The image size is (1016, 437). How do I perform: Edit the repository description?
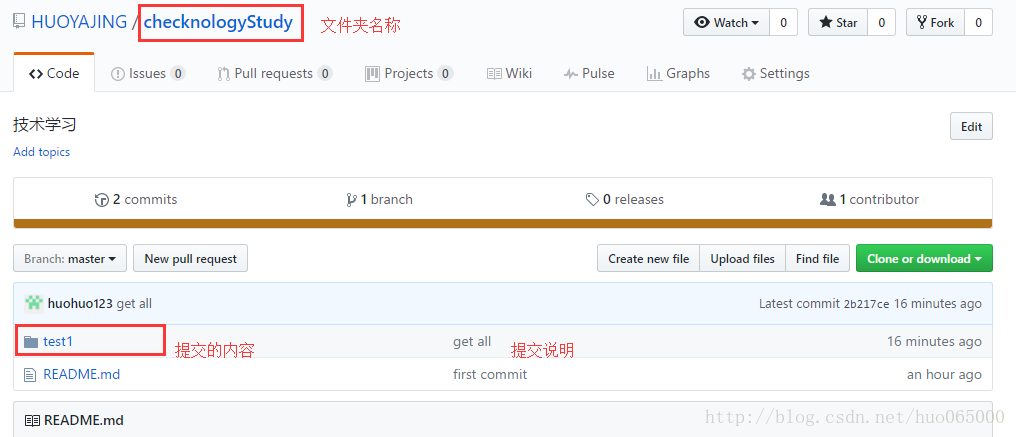pyautogui.click(x=971, y=126)
